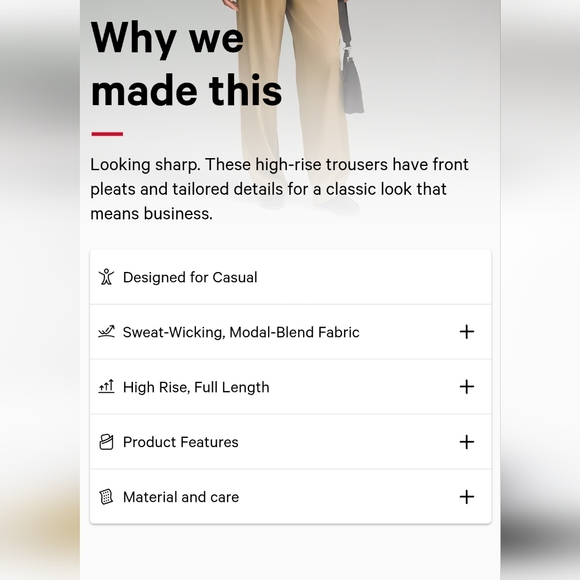Viewport: 580px width, 580px height.
Task: Expand High Rise, Full Length plus icon
Action: pos(467,387)
